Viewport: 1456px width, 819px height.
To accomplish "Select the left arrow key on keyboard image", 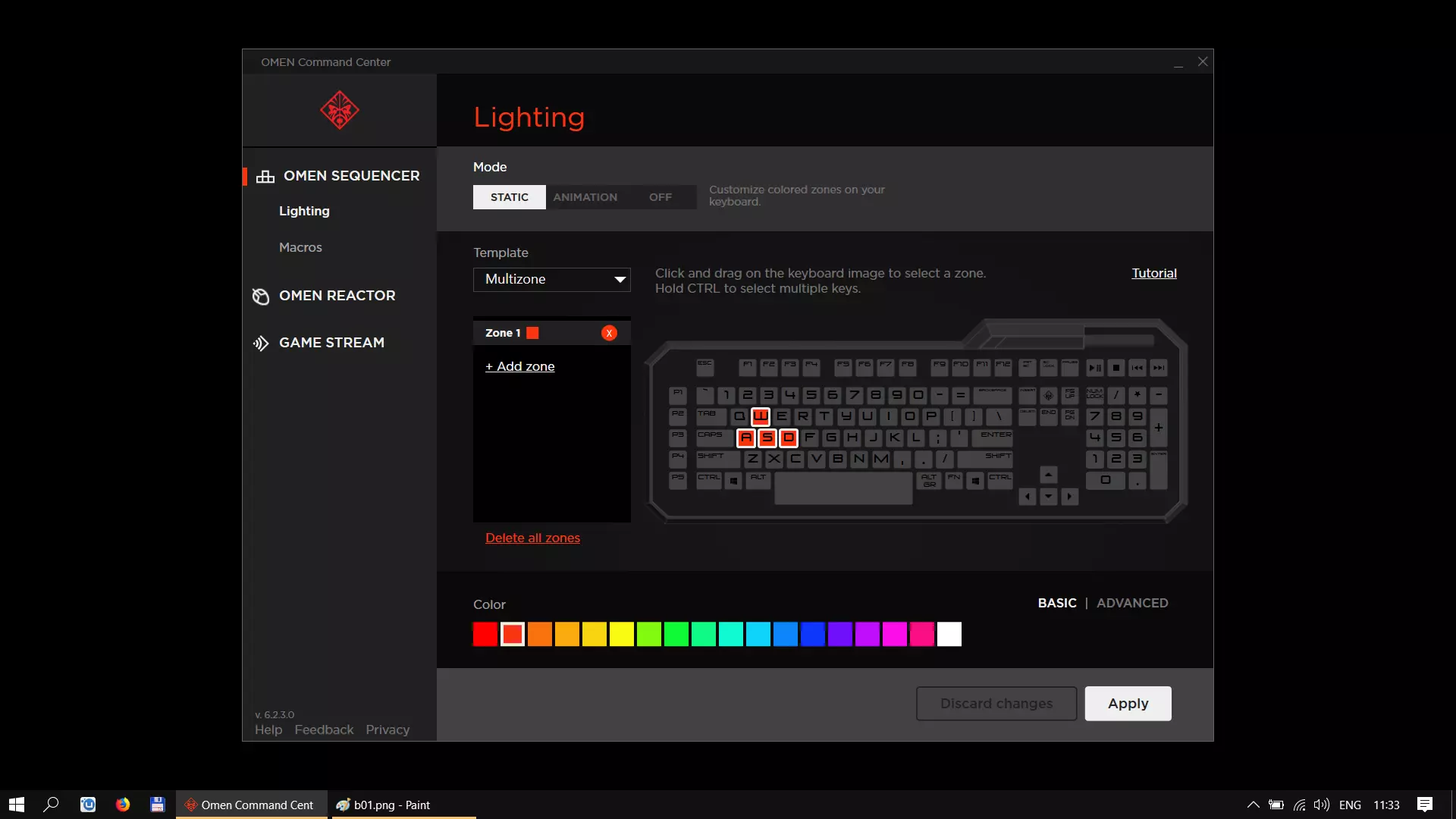I will [x=1028, y=497].
